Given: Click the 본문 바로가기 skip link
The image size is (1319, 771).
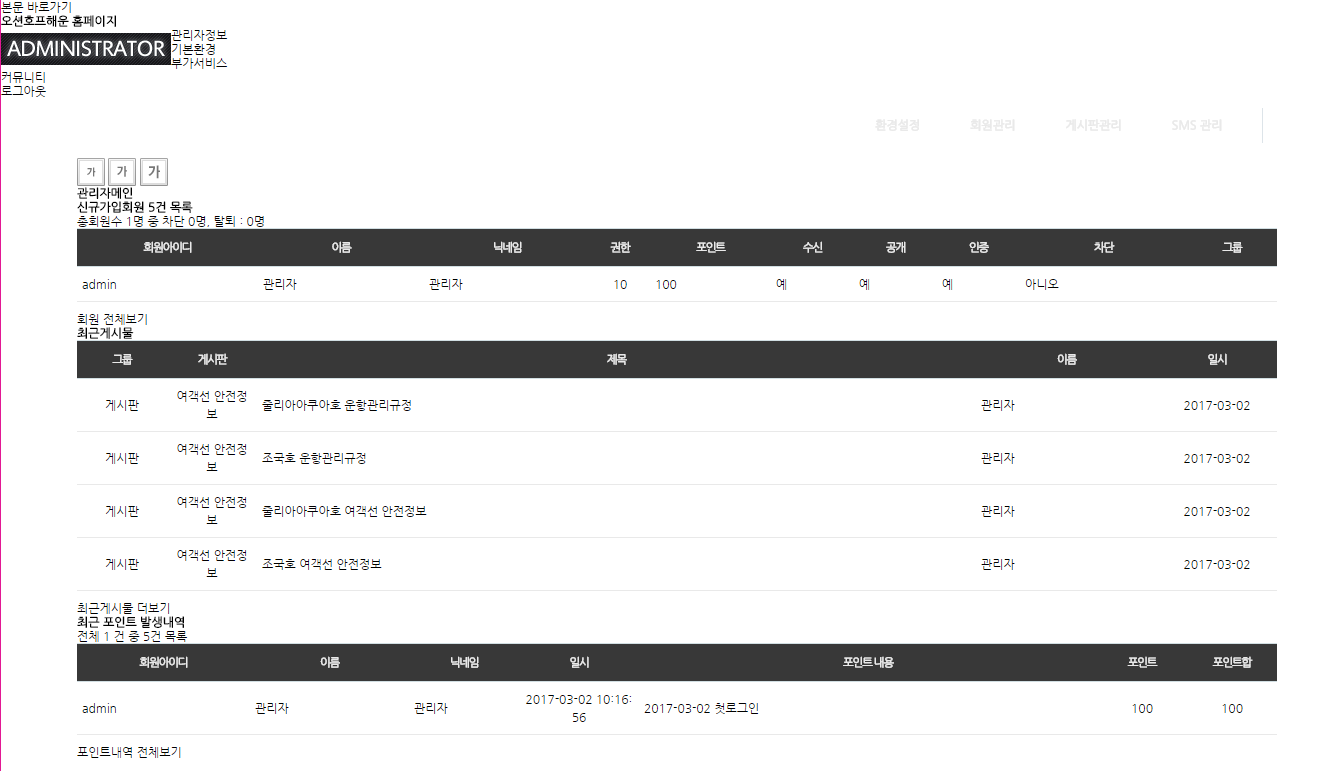Looking at the screenshot, I should coord(37,7).
